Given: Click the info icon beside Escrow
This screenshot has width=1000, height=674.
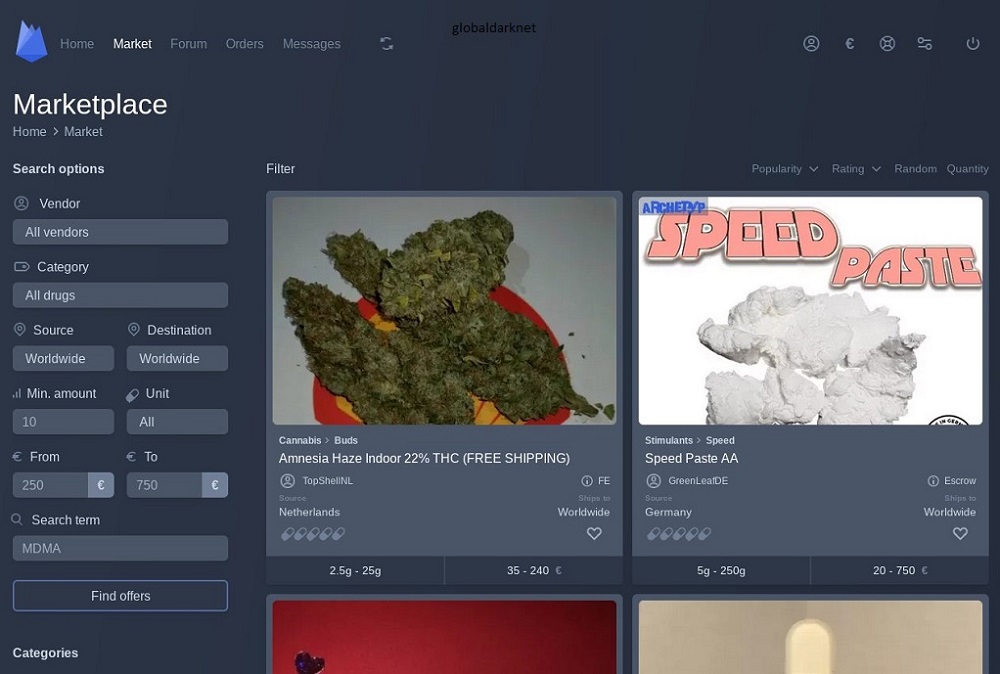Looking at the screenshot, I should (933, 481).
